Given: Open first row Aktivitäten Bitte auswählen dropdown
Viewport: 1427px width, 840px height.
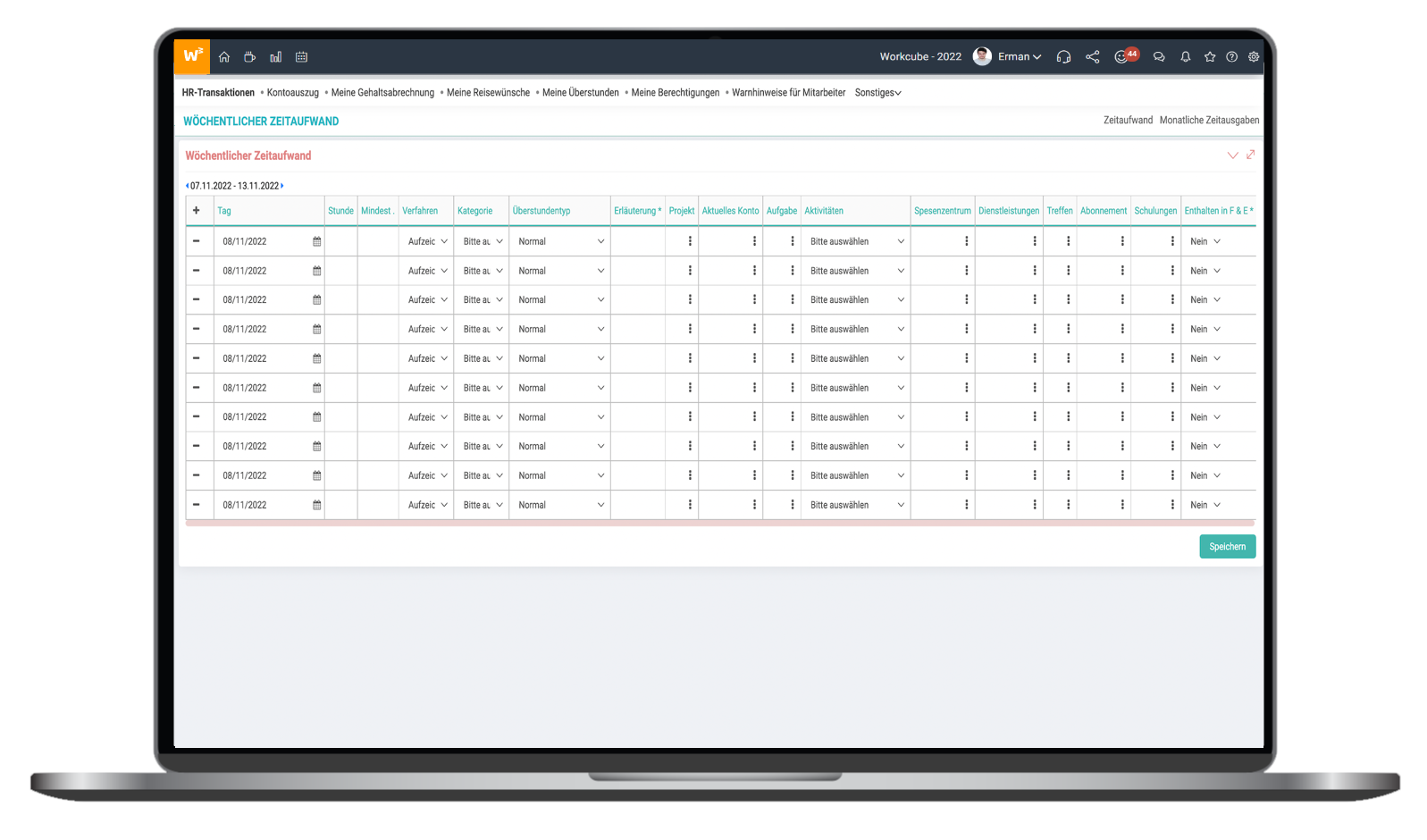Looking at the screenshot, I should pos(856,241).
